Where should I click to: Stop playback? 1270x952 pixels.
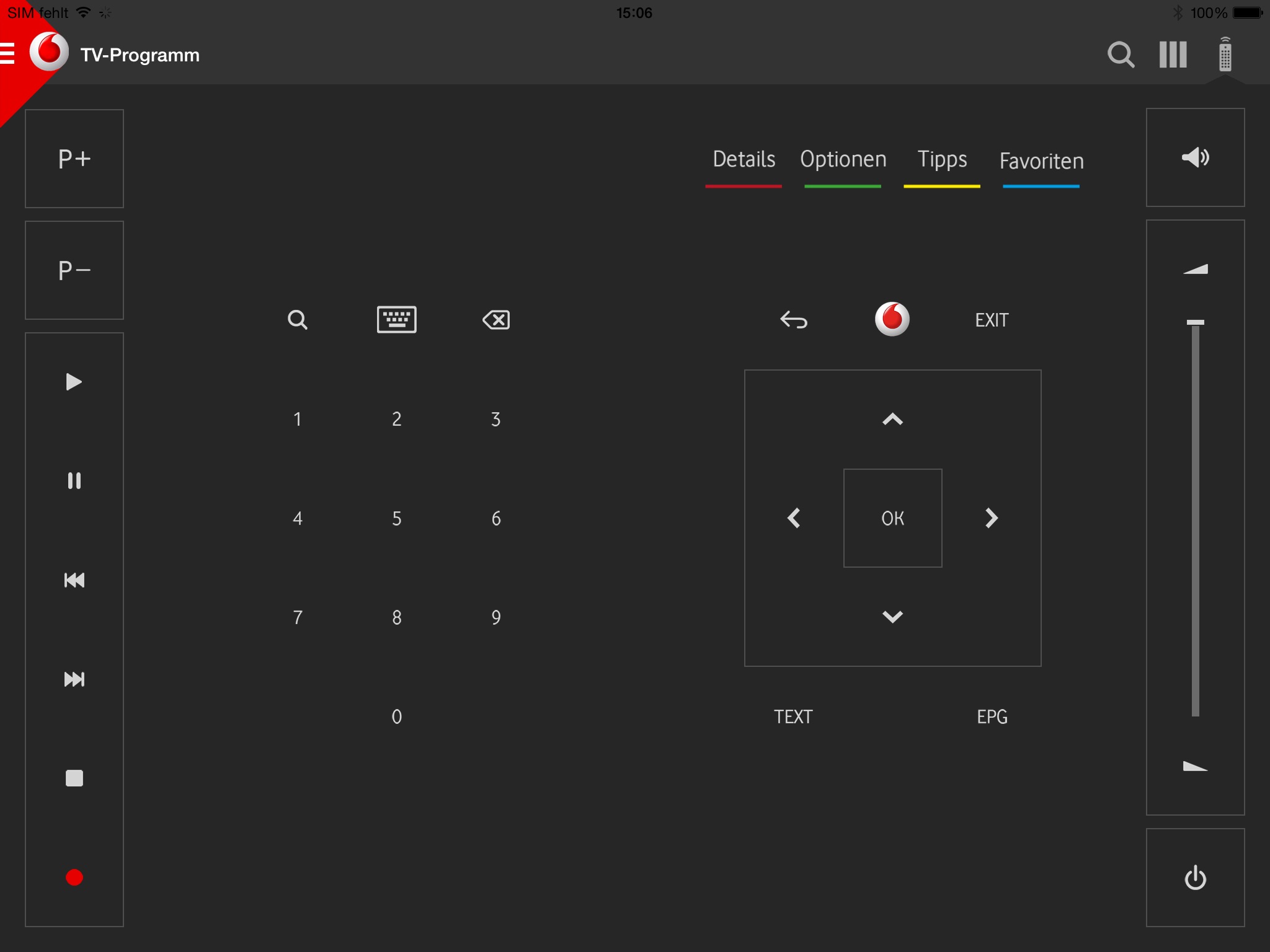[x=74, y=778]
